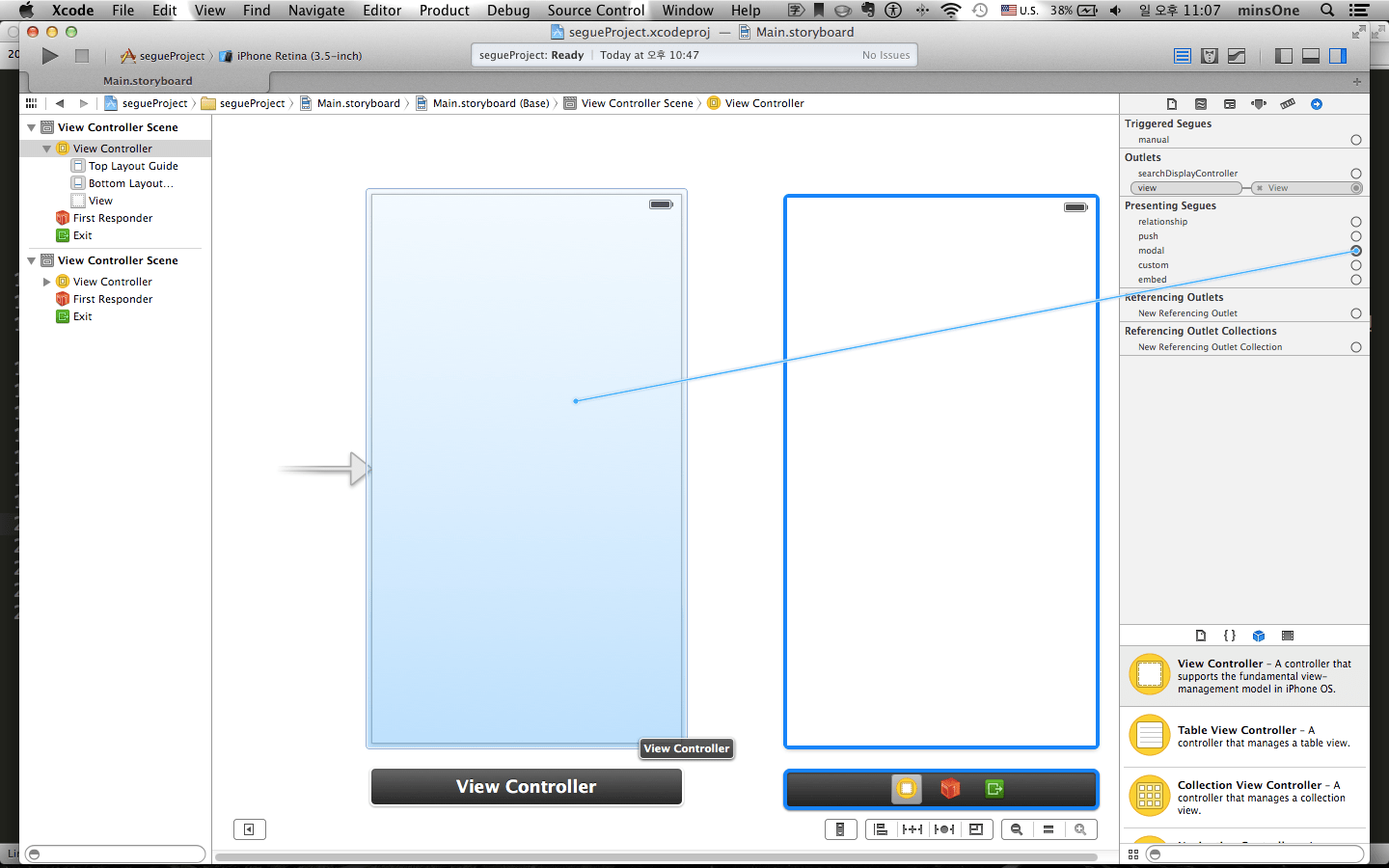Open the Navigate menu
The width and height of the screenshot is (1389, 868).
point(316,11)
